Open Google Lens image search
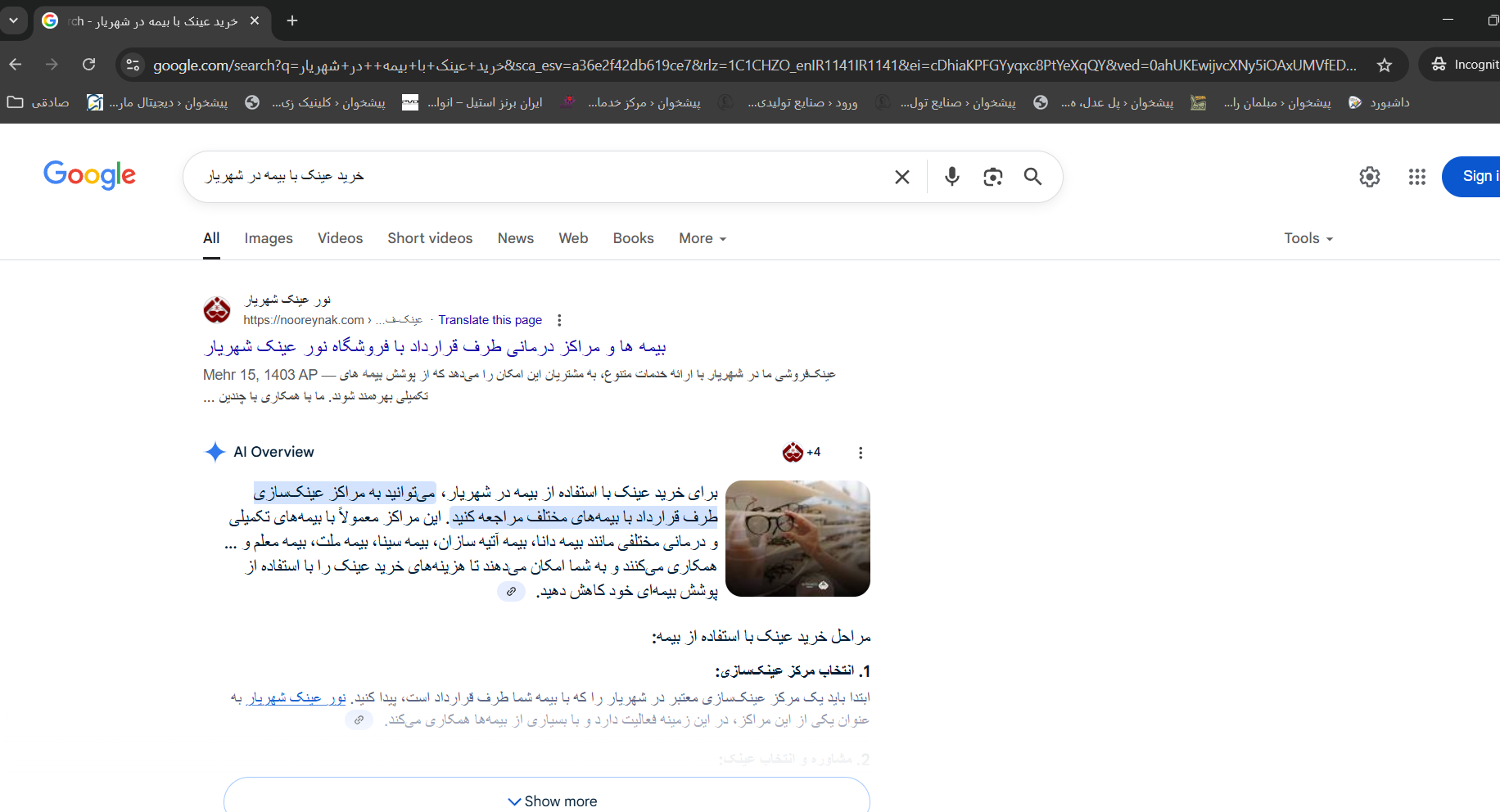The height and width of the screenshot is (812, 1500). tap(992, 177)
